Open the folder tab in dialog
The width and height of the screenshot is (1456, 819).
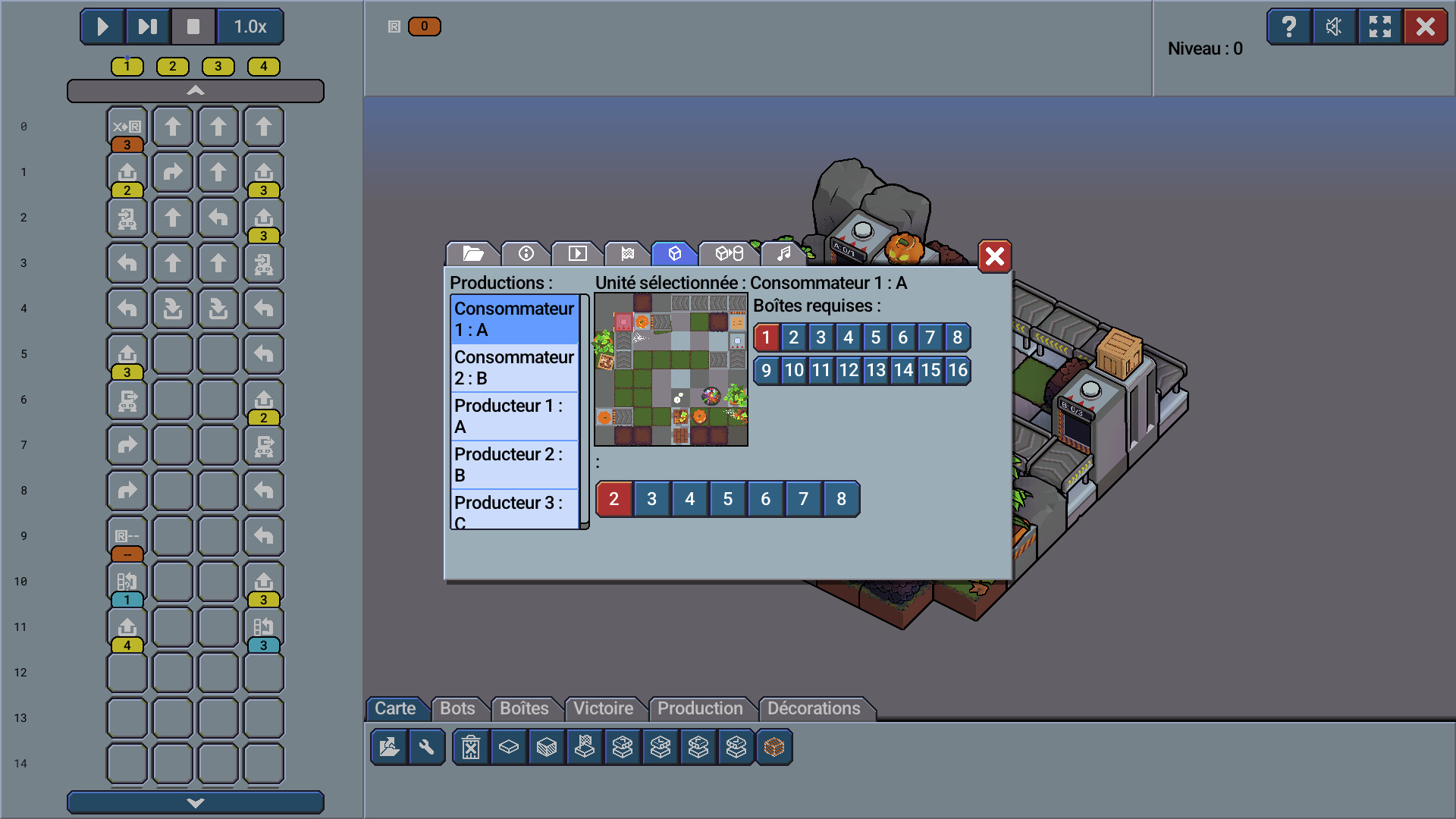pos(472,253)
